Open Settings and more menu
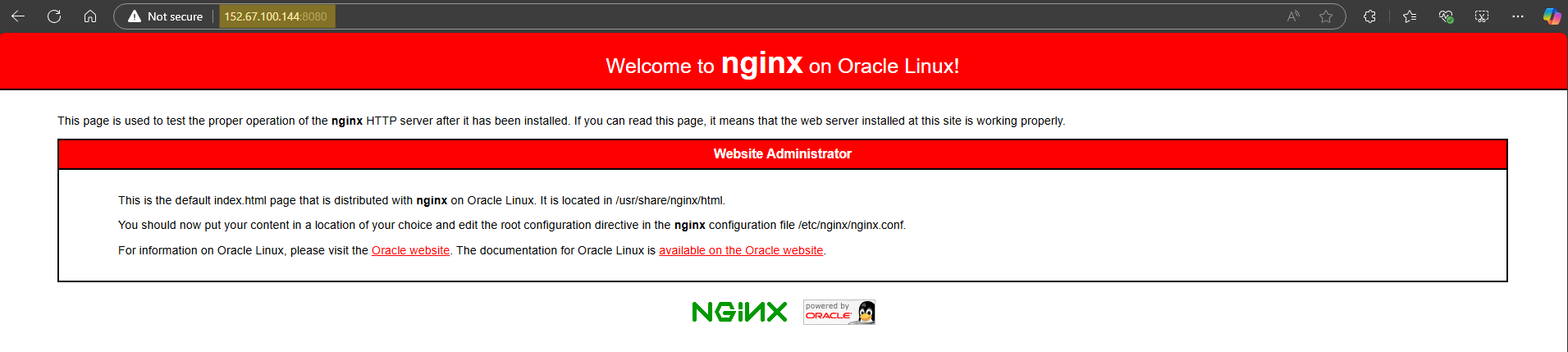Screen dimensions: 1568x352 pyautogui.click(x=1518, y=16)
